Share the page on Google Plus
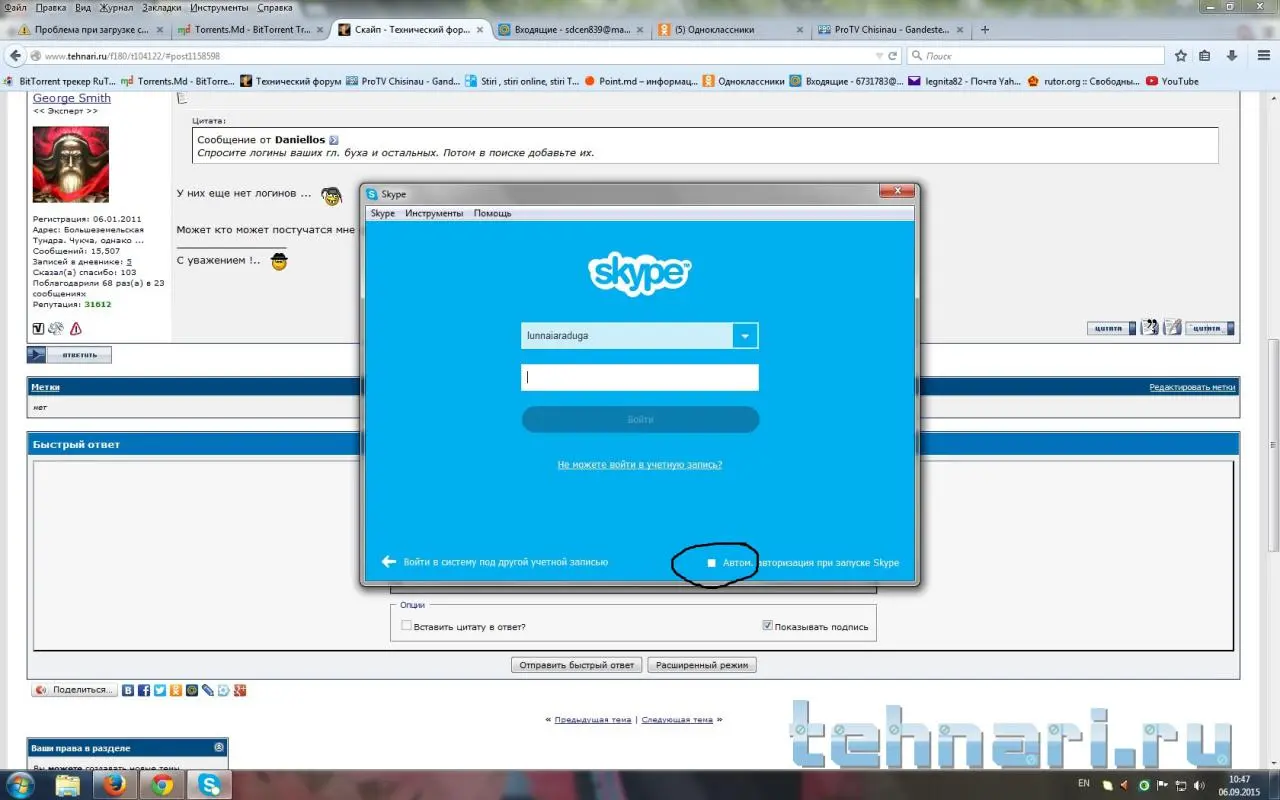The height and width of the screenshot is (800, 1280). (240, 690)
